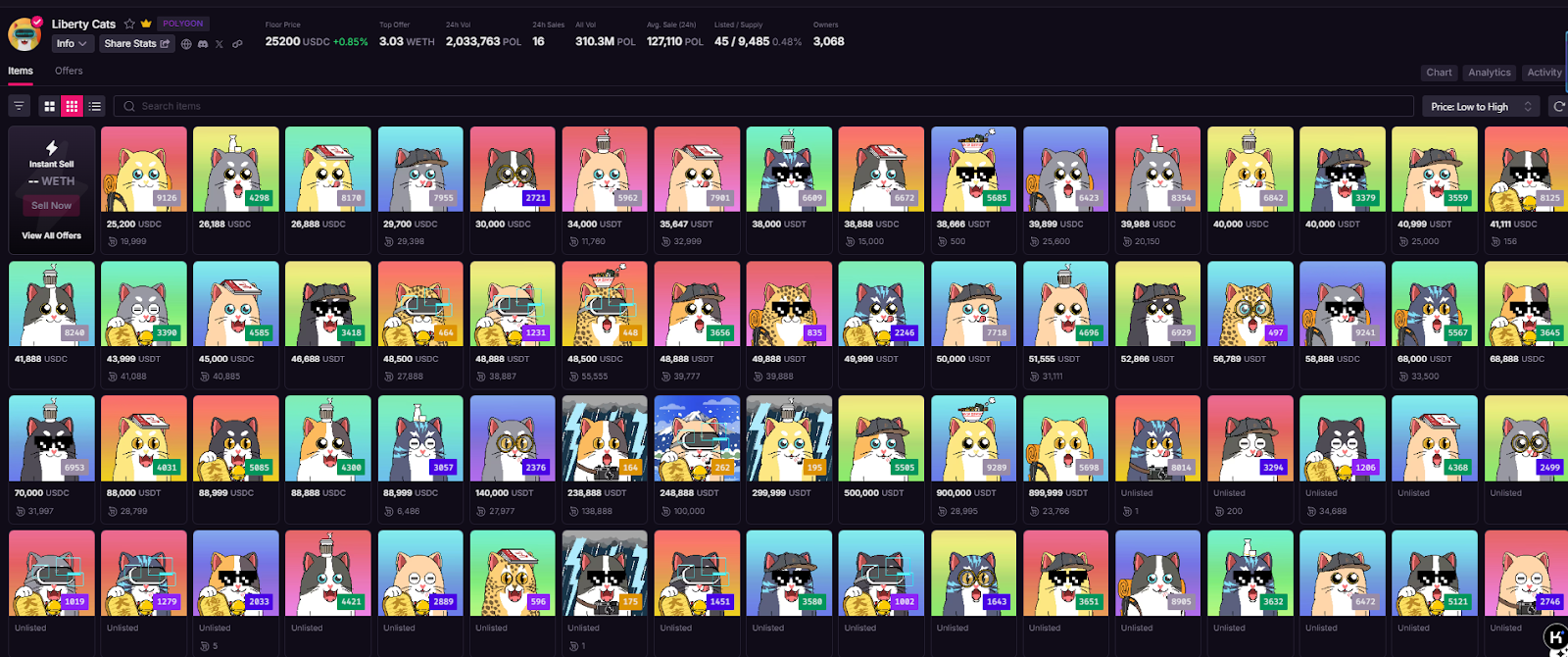Click the Instant Sell lightning icon
The image size is (1568, 657).
pyautogui.click(x=52, y=148)
